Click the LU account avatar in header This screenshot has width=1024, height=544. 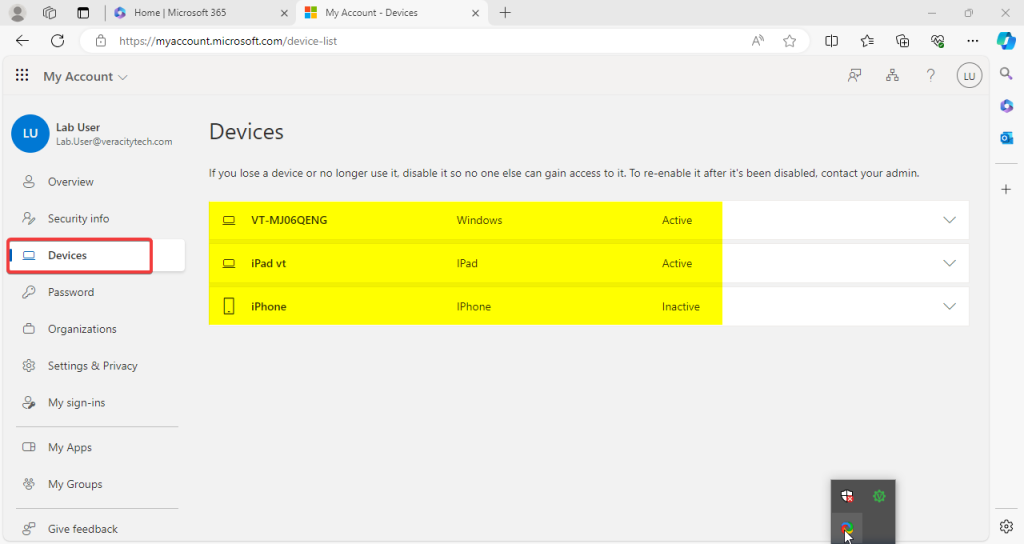click(x=969, y=76)
